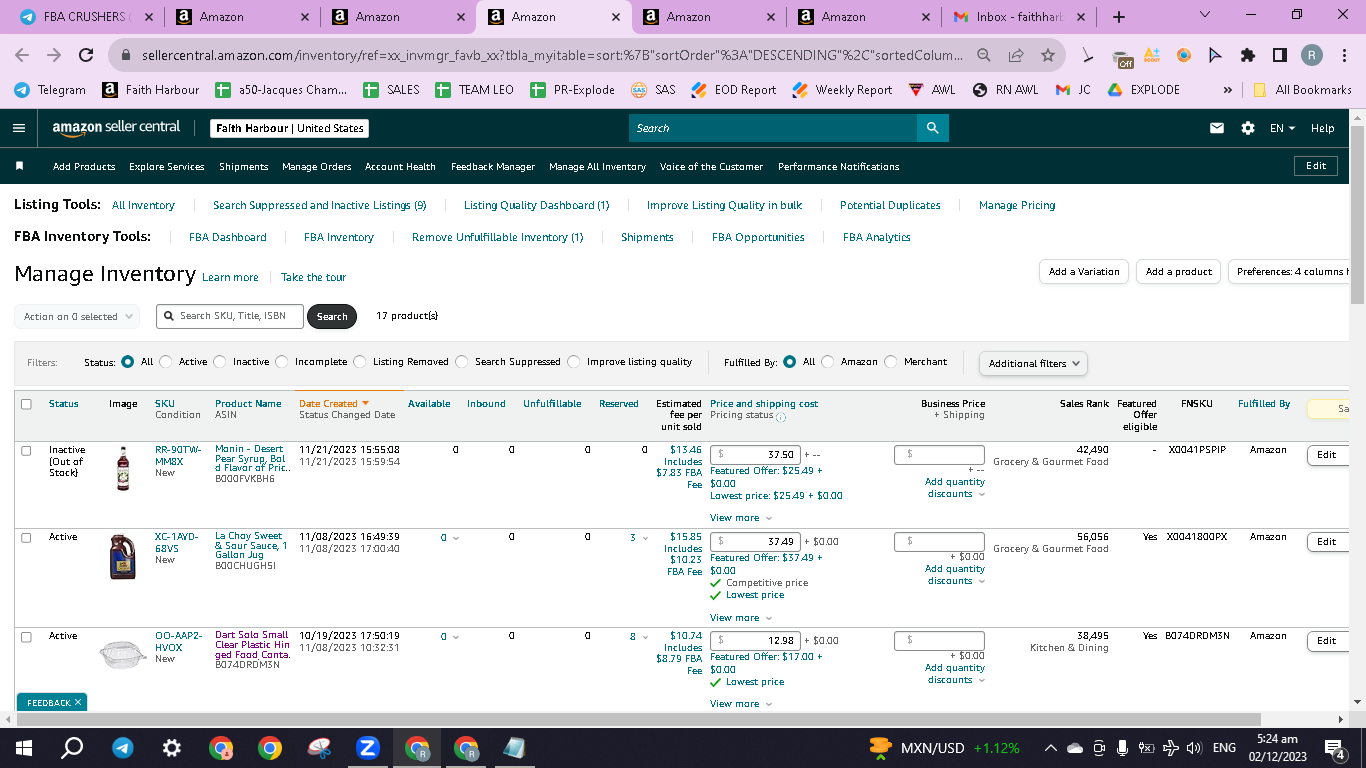Sort by the Date Created column header
Image resolution: width=1366 pixels, height=768 pixels.
tap(334, 404)
